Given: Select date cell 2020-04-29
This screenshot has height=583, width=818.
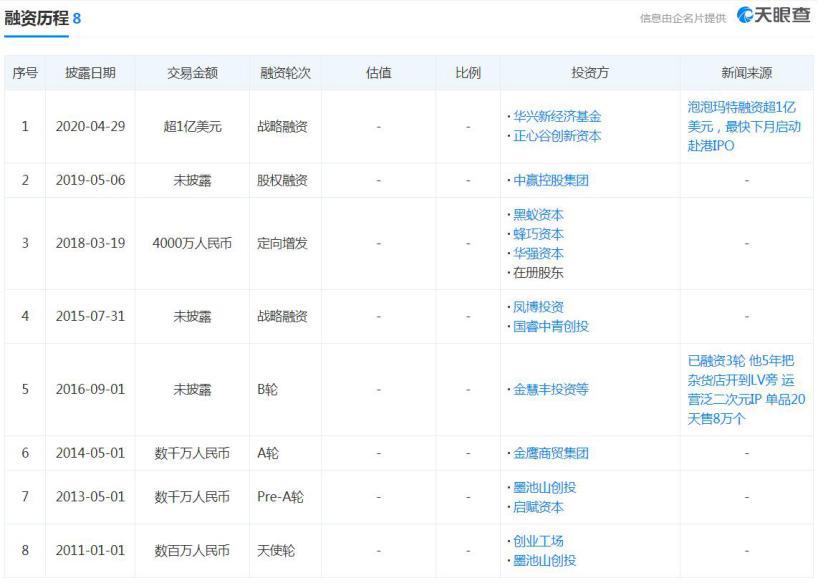Looking at the screenshot, I should point(90,127).
